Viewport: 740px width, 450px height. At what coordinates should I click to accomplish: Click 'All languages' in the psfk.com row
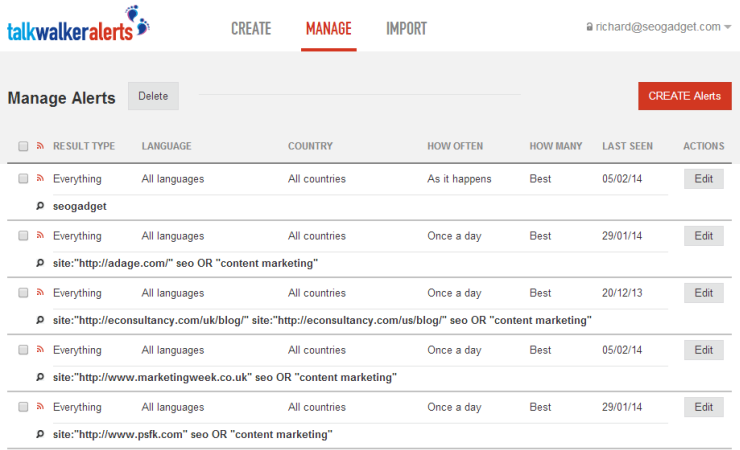click(173, 407)
